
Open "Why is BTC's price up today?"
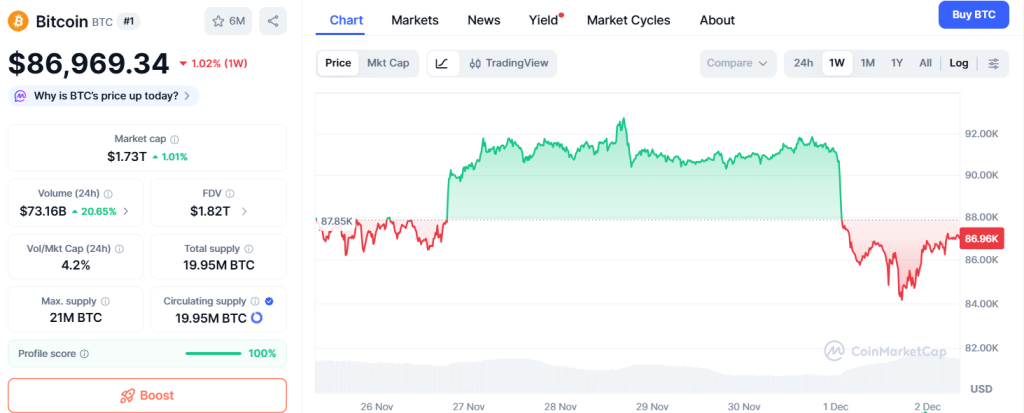click(104, 96)
